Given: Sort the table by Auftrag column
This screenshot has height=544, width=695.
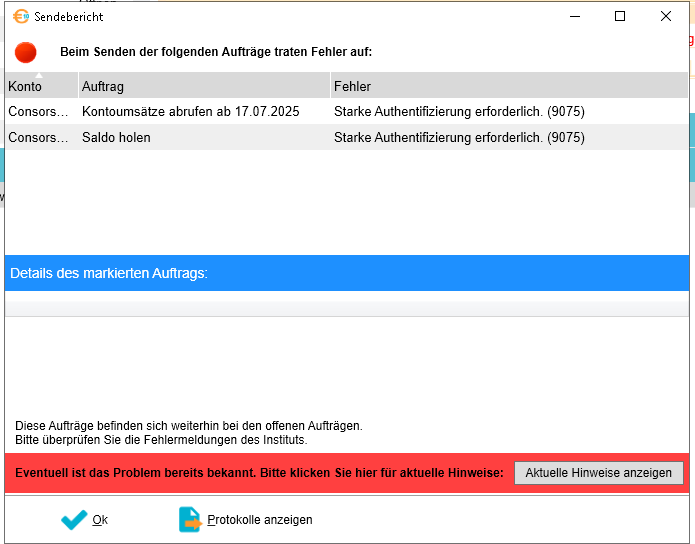Looking at the screenshot, I should point(203,87).
